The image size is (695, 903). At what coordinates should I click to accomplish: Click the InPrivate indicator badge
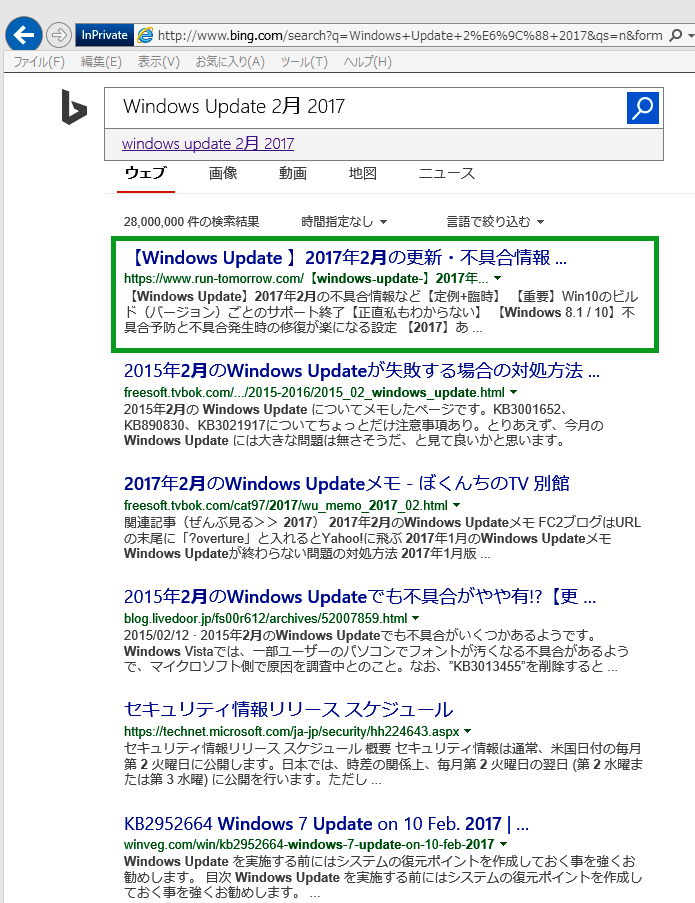click(104, 35)
